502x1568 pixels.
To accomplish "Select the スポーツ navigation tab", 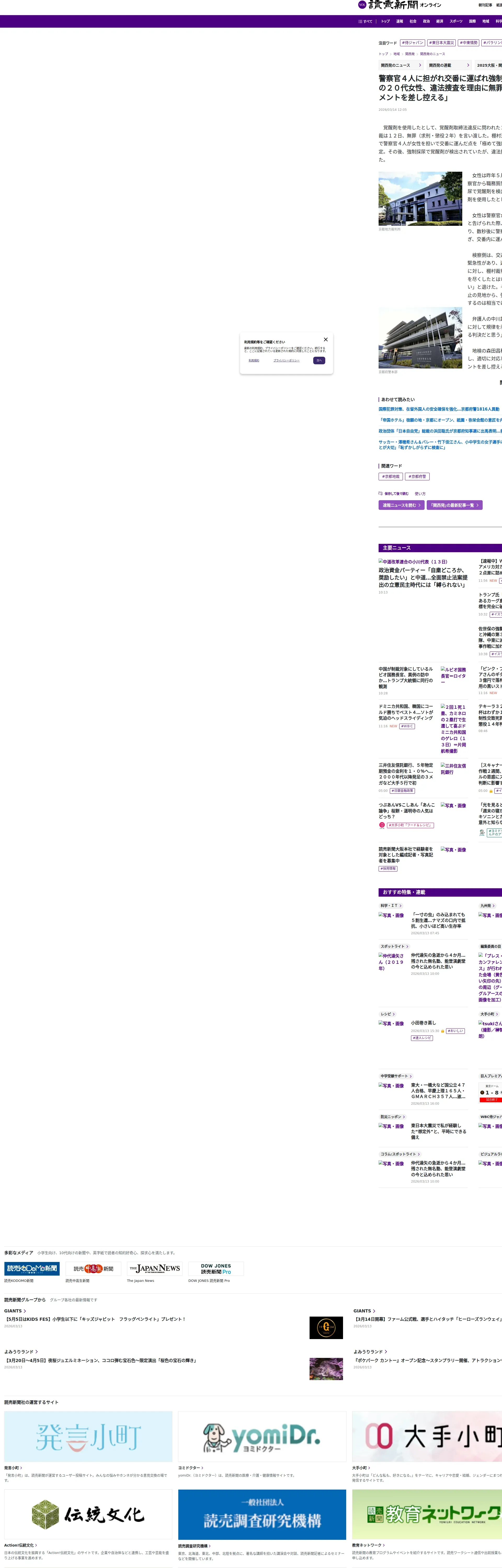I will point(456,21).
